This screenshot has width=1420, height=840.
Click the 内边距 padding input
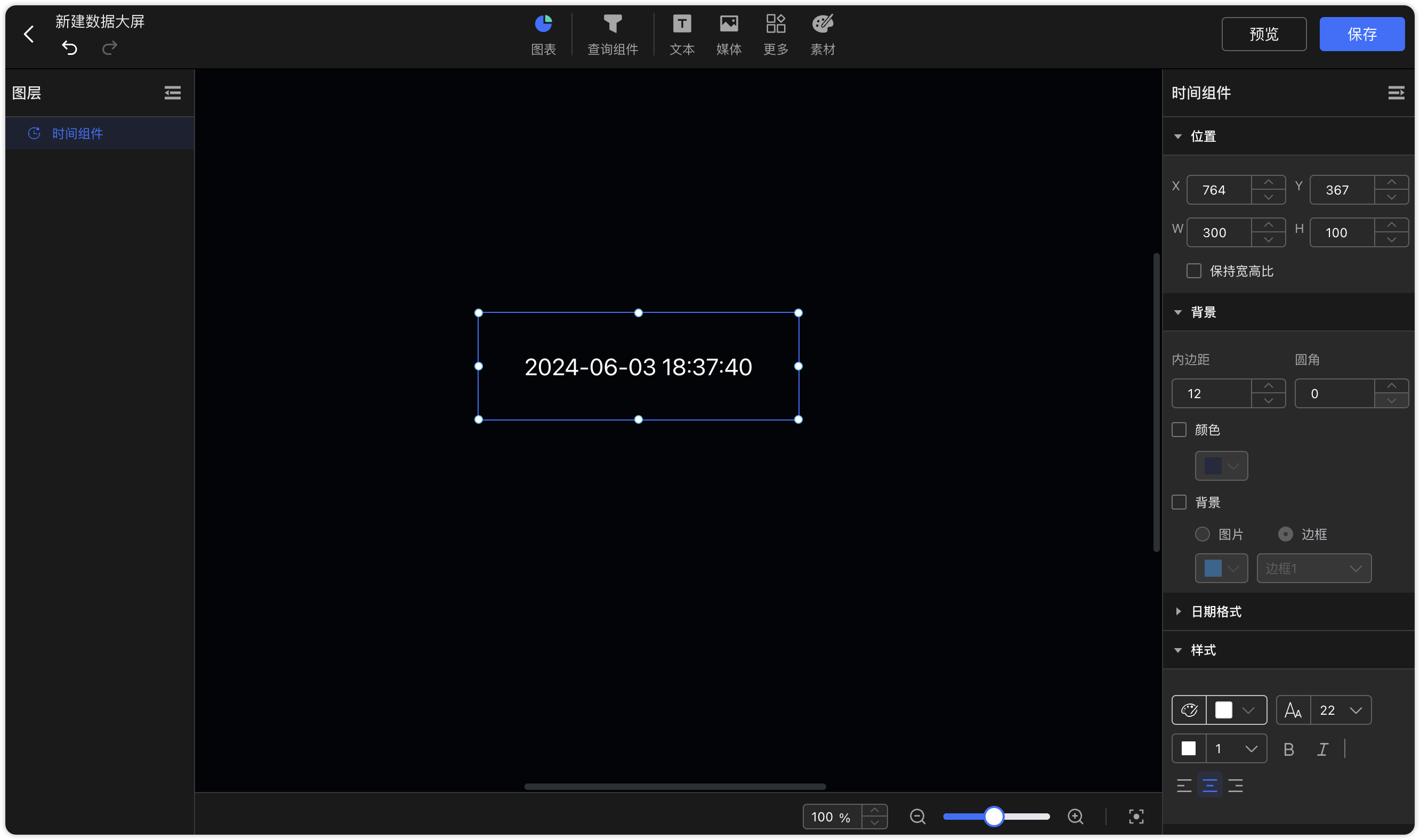tap(1211, 393)
